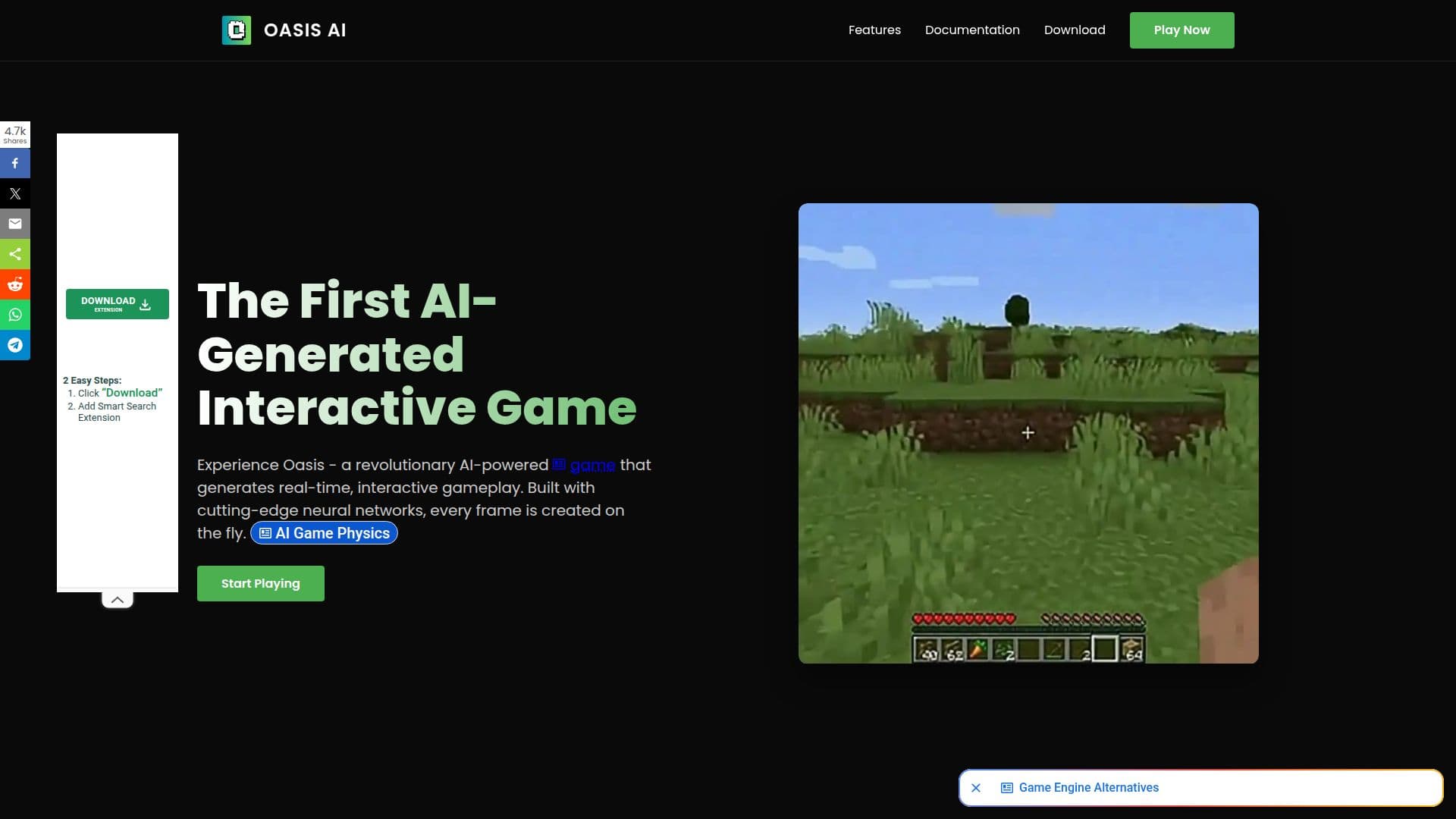The width and height of the screenshot is (1456, 819).
Task: Follow the underlined 'game' link
Action: pos(592,465)
